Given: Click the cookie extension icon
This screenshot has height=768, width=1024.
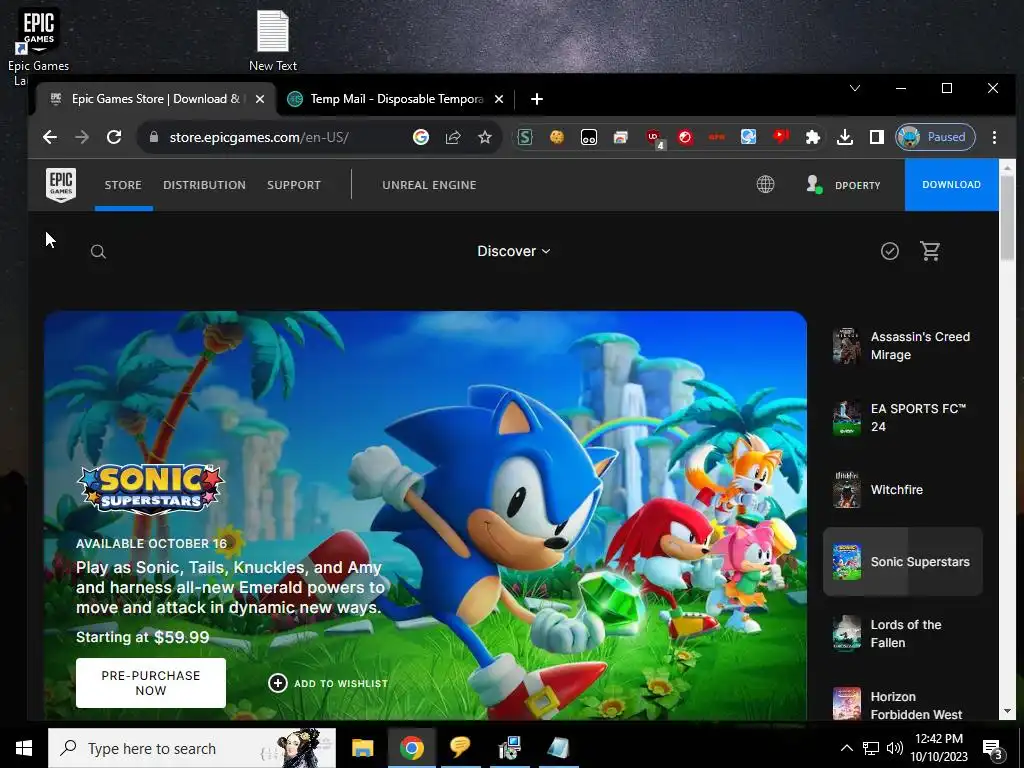Looking at the screenshot, I should (556, 137).
